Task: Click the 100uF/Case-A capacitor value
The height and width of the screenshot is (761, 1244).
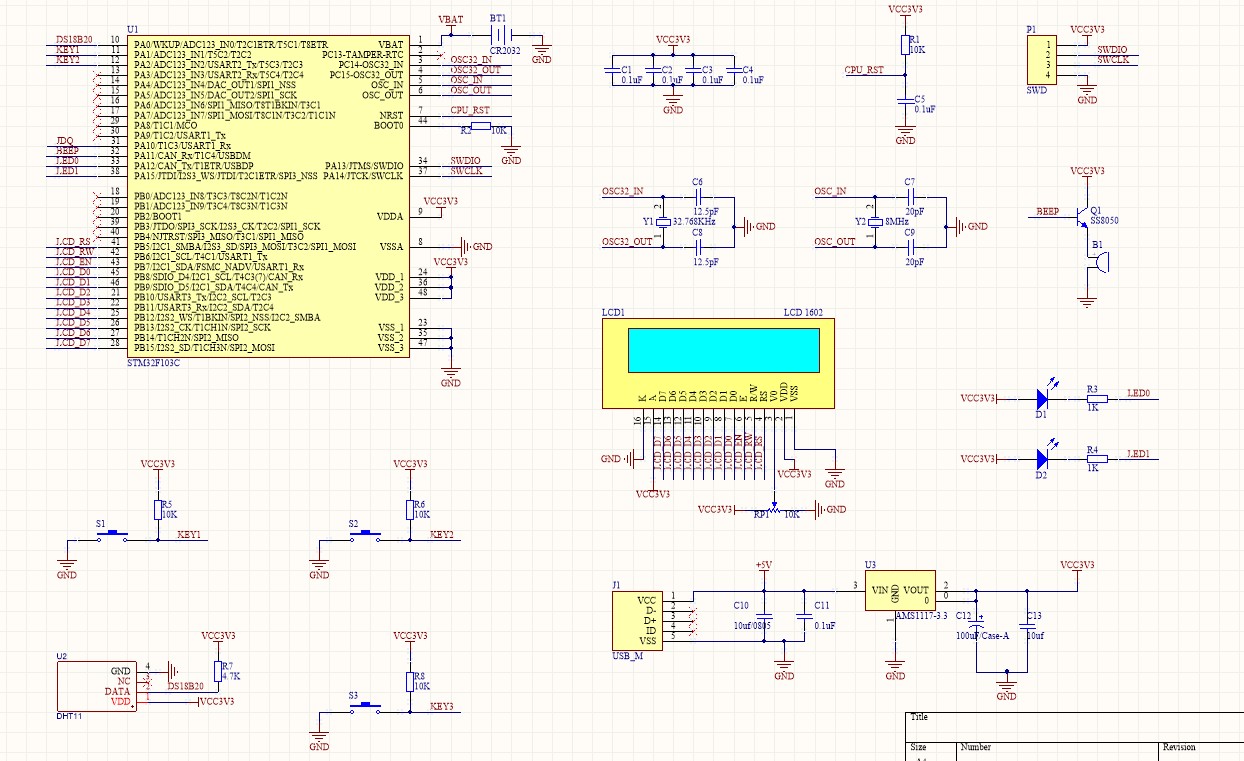Action: [982, 636]
